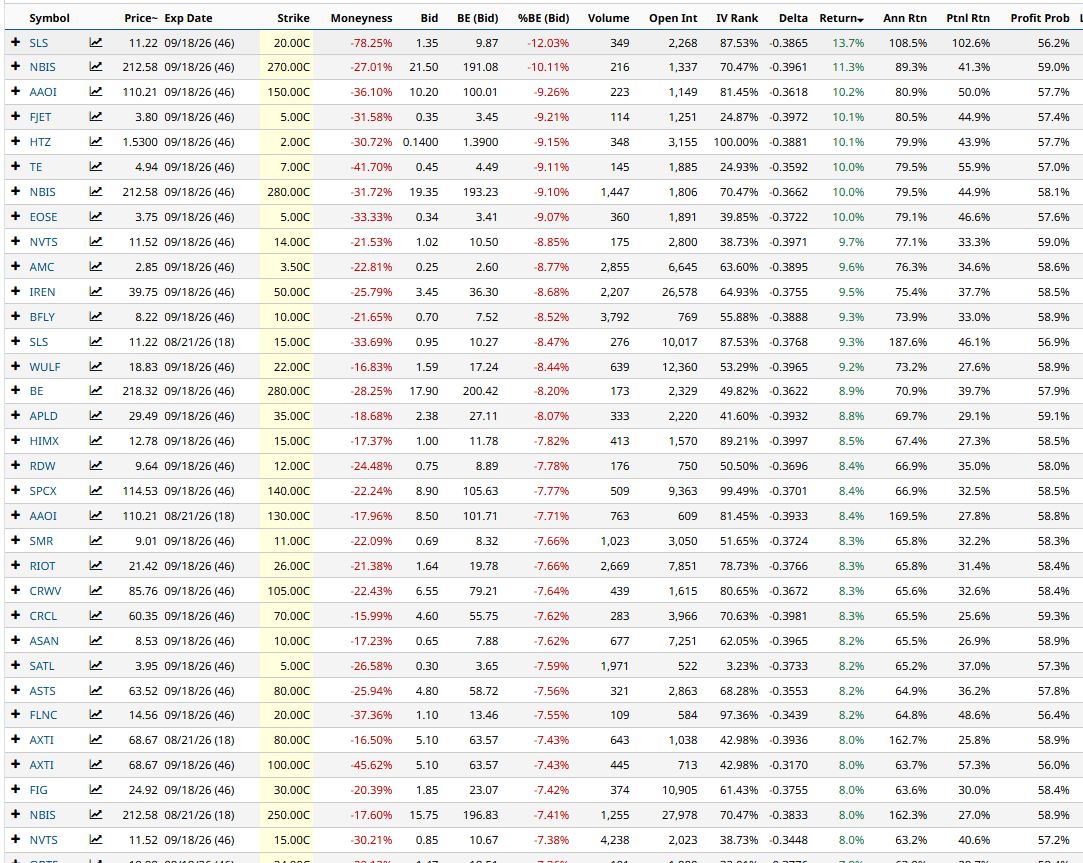Screen dimensions: 1083x863
Task: Open chart icon in TE row
Action: [96, 167]
